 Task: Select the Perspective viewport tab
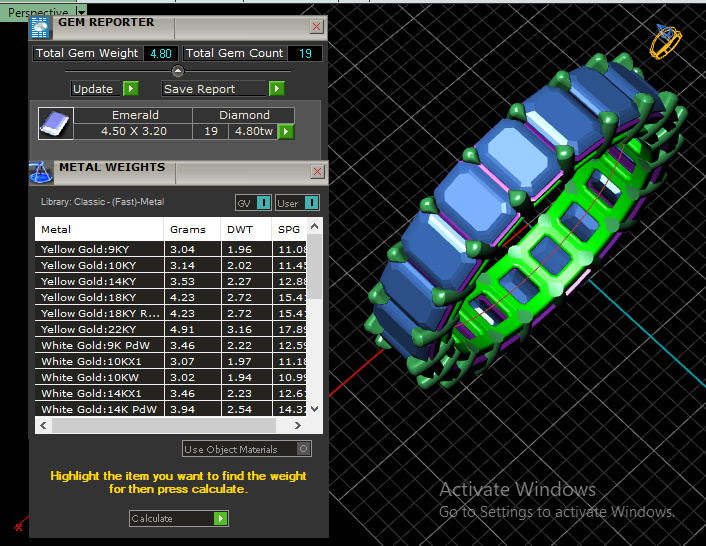(37, 12)
